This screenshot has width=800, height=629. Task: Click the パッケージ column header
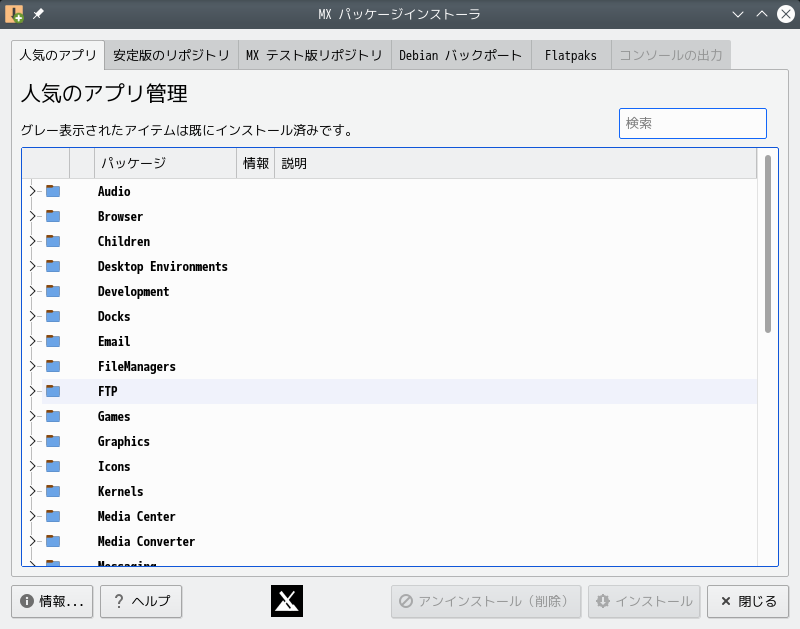click(165, 163)
